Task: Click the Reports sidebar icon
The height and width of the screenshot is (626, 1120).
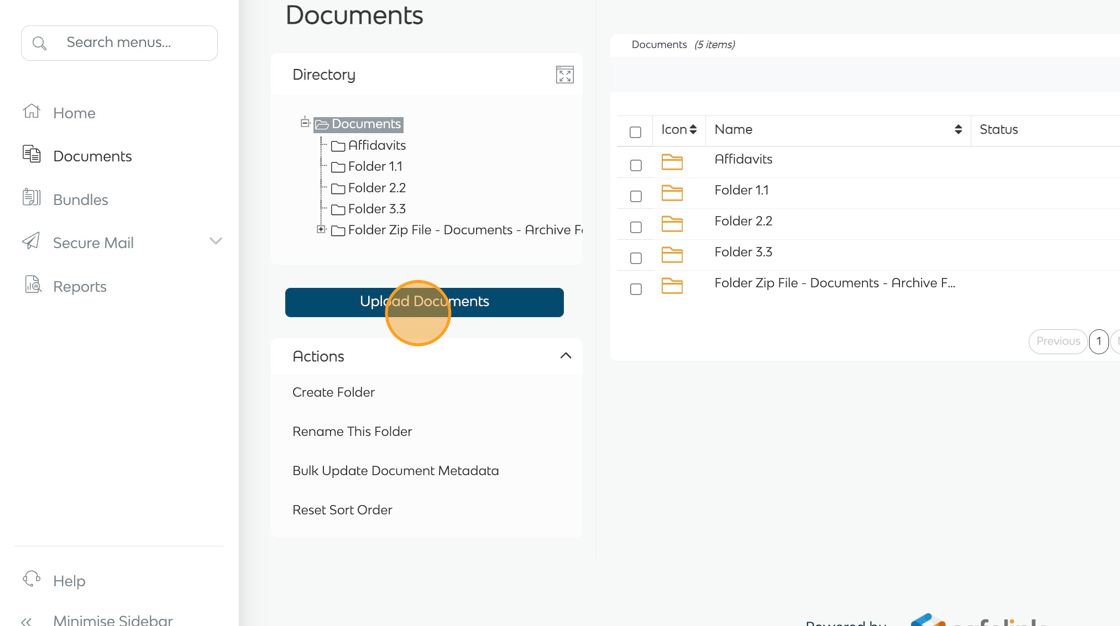Action: coord(32,284)
